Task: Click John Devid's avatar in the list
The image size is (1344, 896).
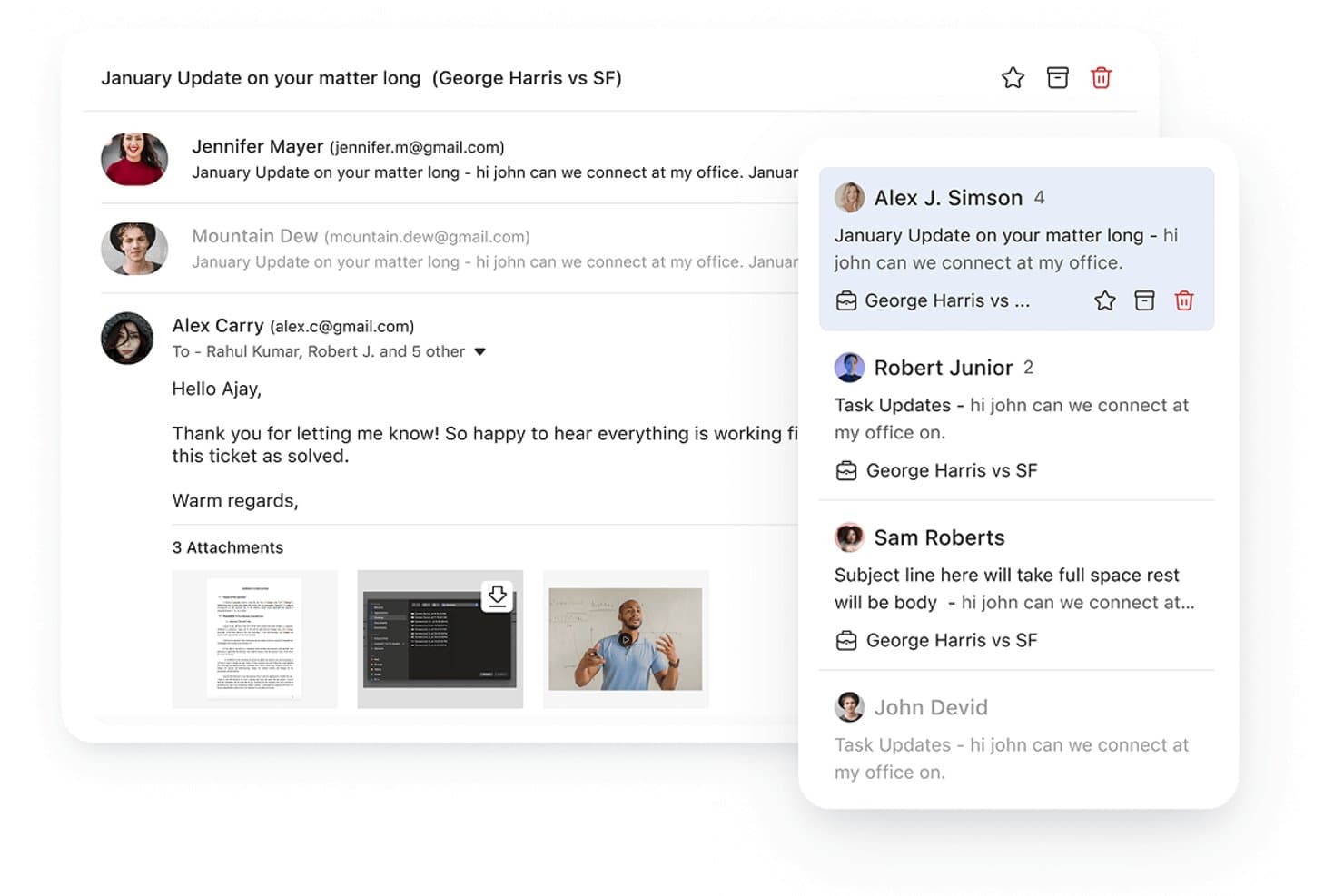Action: click(x=849, y=706)
